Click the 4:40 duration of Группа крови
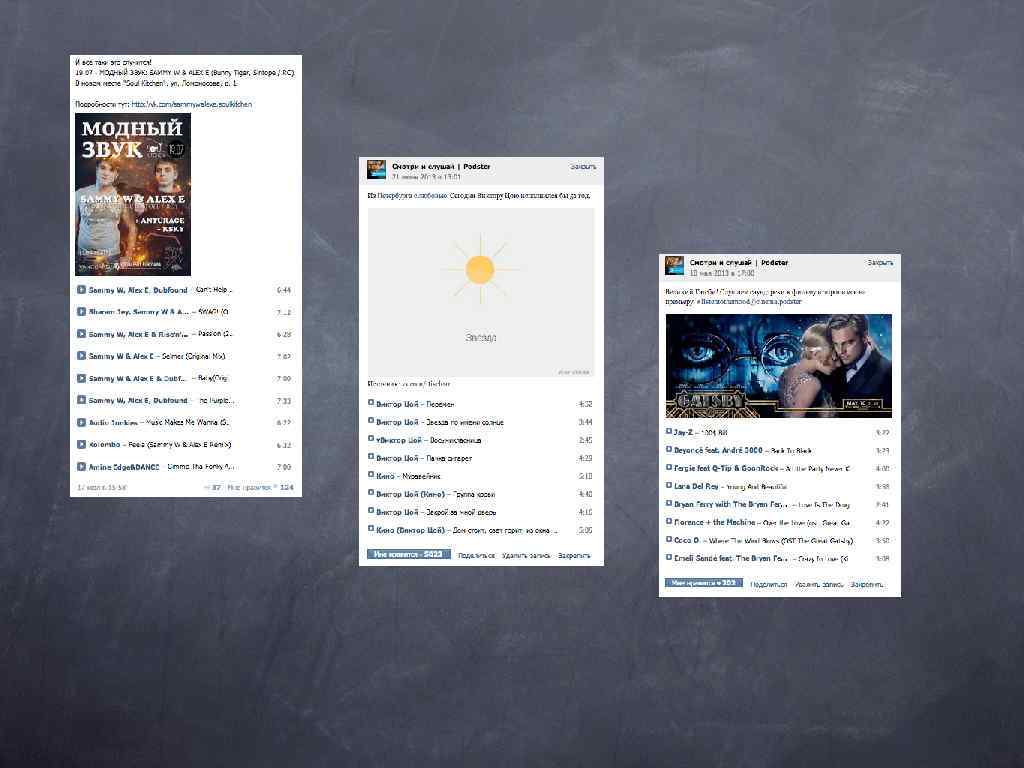1024x768 pixels. click(585, 494)
